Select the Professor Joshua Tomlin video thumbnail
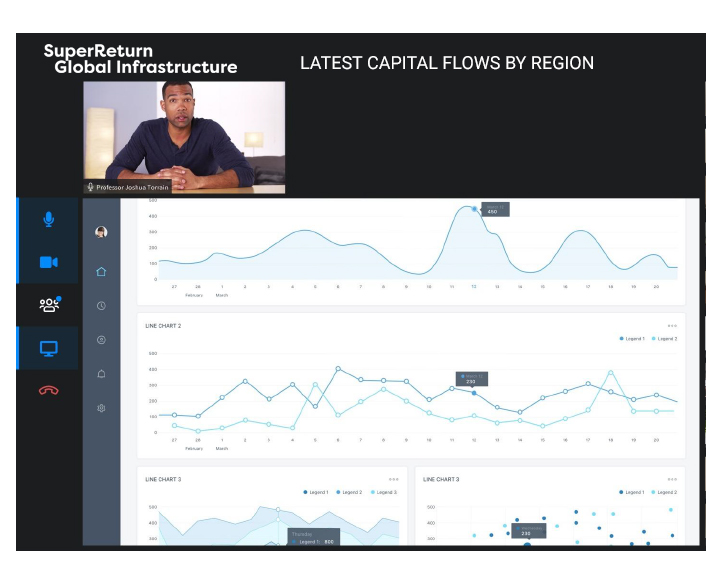706x577 pixels. pos(184,137)
